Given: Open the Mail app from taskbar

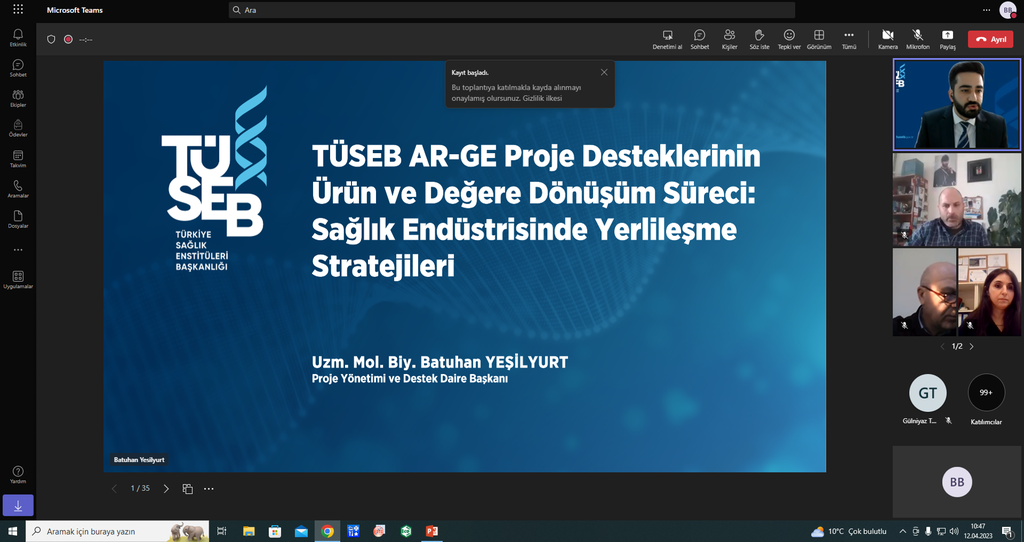Looking at the screenshot, I should click(301, 531).
